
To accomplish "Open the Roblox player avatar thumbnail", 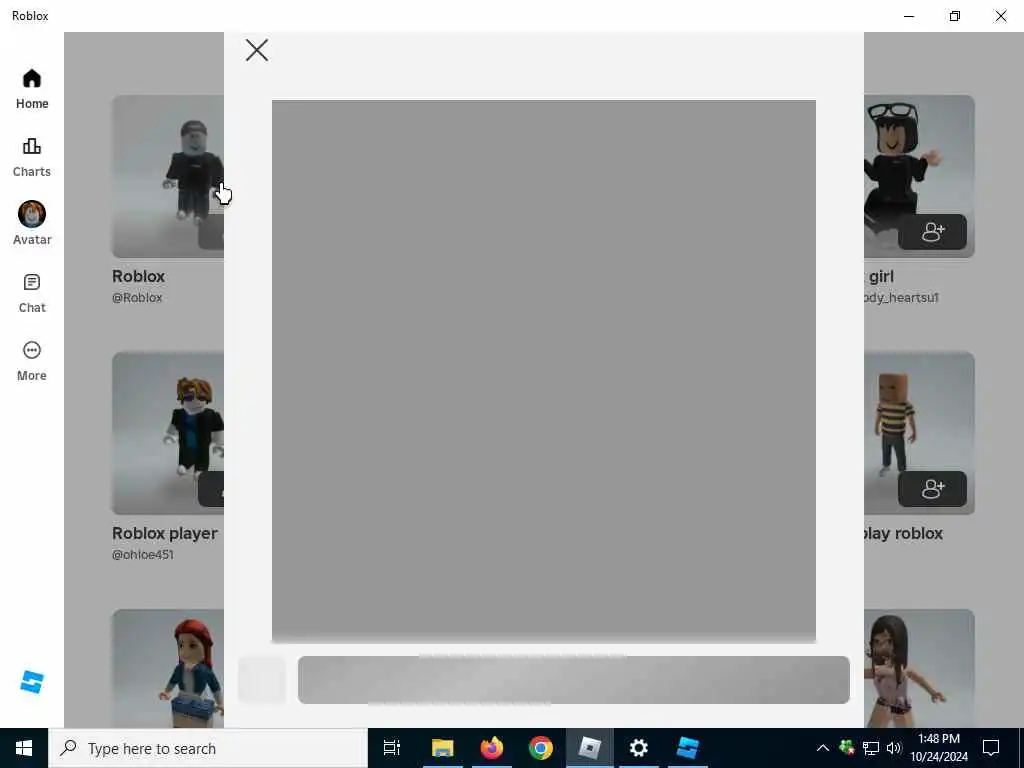I will click(168, 433).
